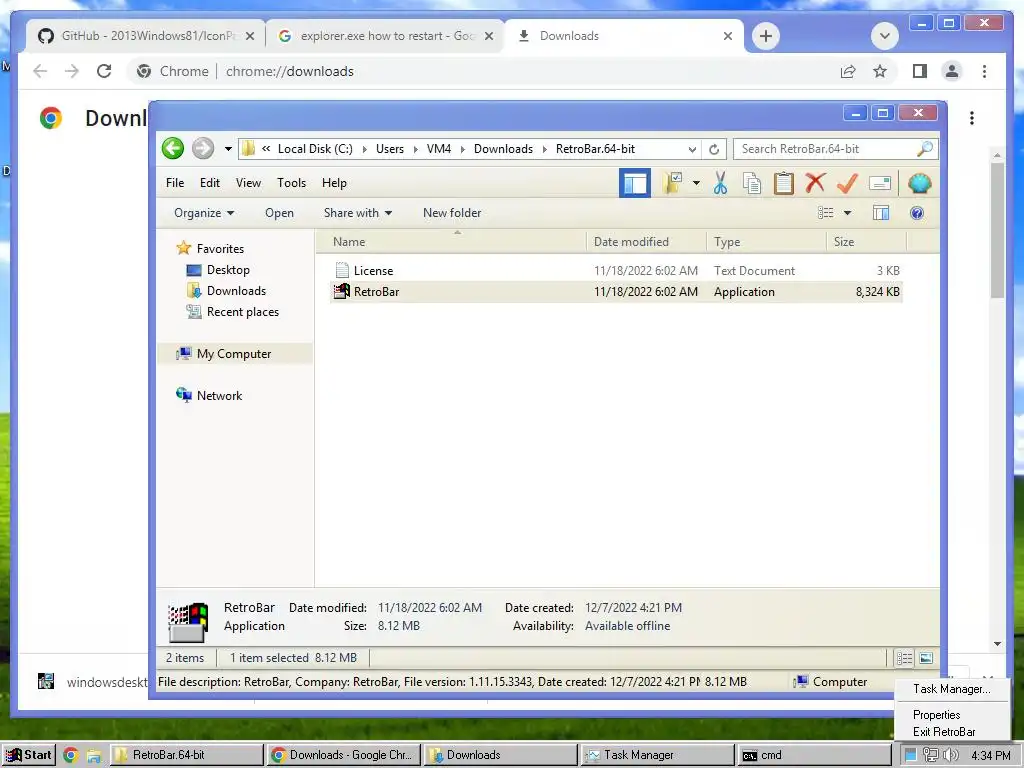The height and width of the screenshot is (768, 1024).
Task: Click the blue Help question mark icon
Action: tap(917, 213)
